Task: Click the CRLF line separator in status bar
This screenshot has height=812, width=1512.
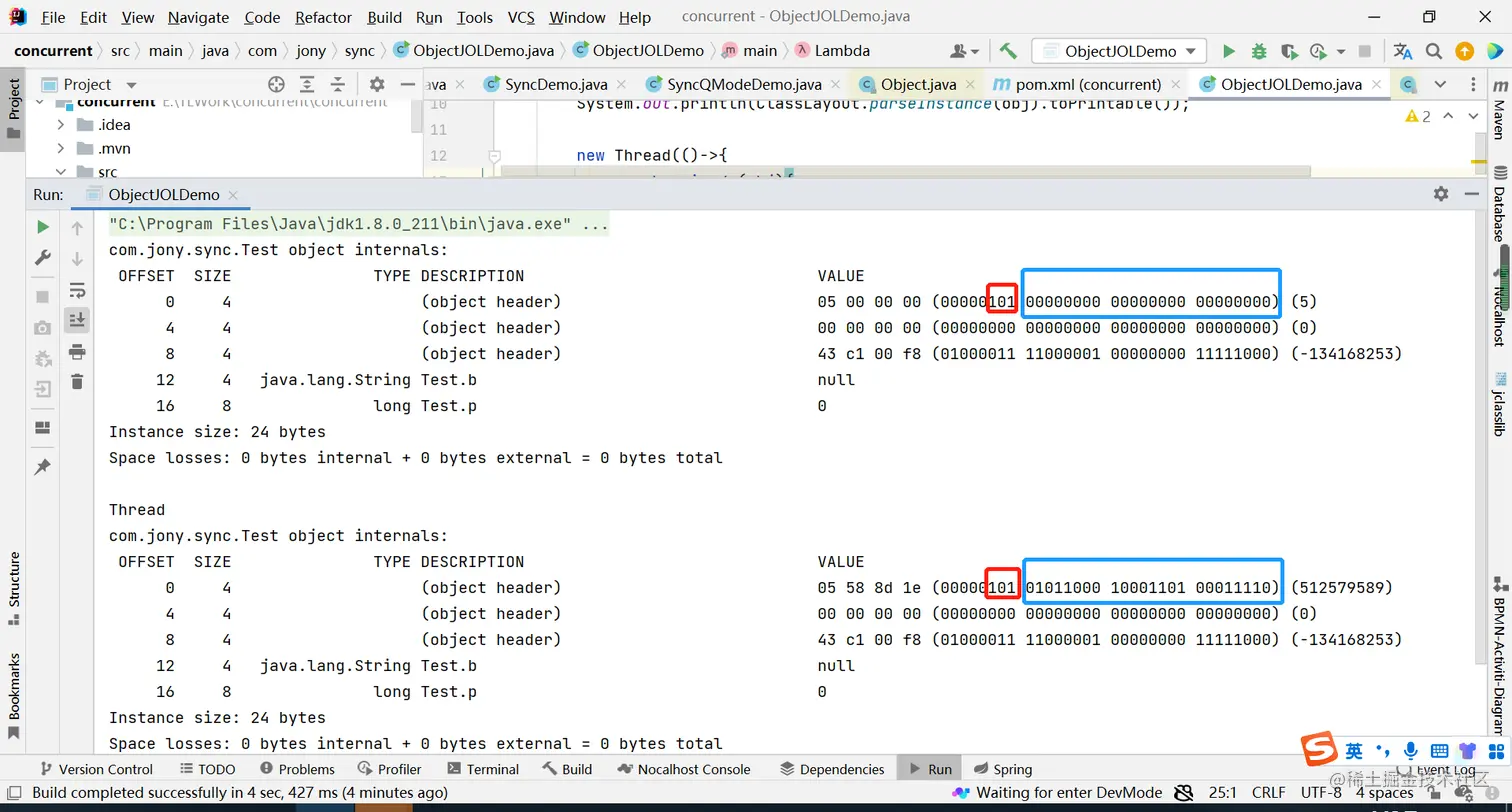Action: pos(1268,792)
